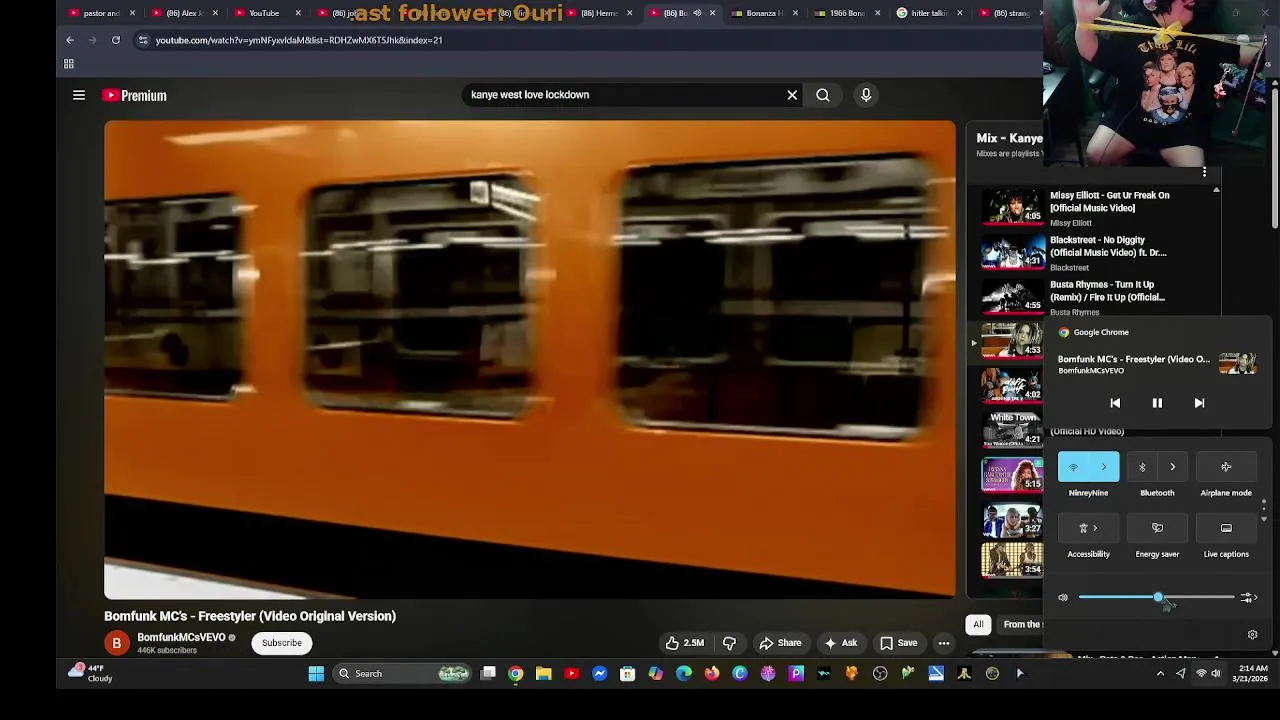Run search with the magnifier button

click(x=823, y=95)
